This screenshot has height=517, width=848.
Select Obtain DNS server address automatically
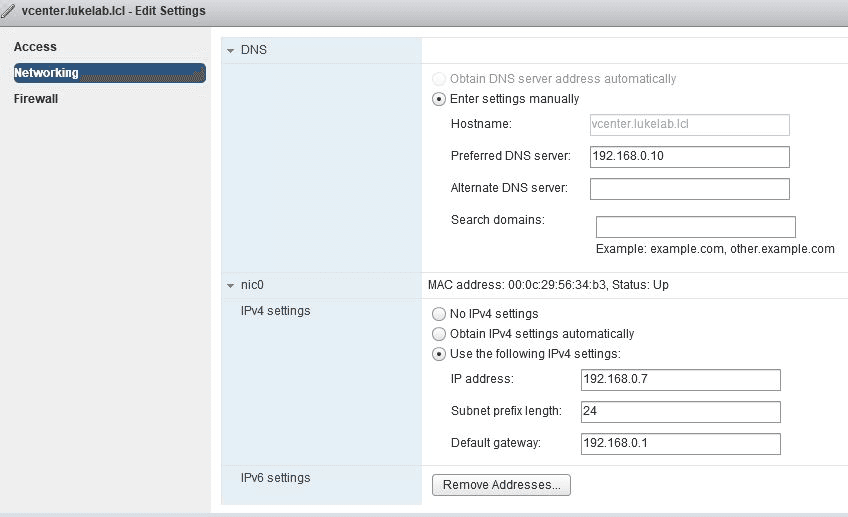click(x=439, y=79)
